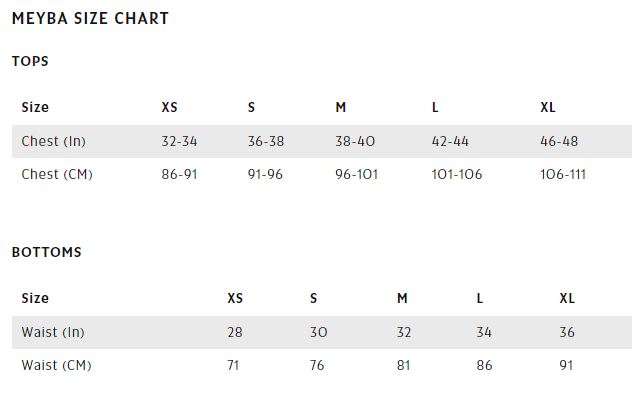Click the XS column header in Tops table
This screenshot has width=638, height=408.
point(169,107)
